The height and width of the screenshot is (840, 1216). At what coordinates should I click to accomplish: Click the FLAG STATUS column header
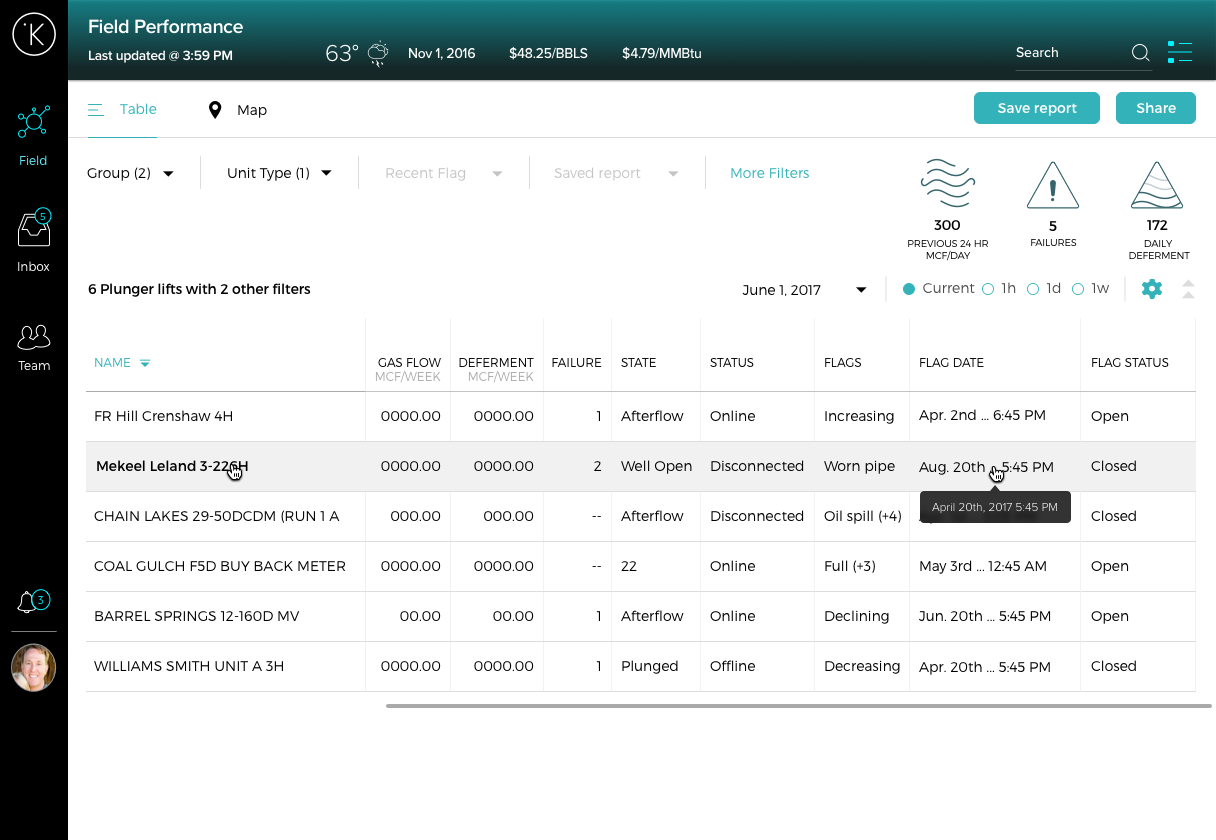click(1130, 363)
